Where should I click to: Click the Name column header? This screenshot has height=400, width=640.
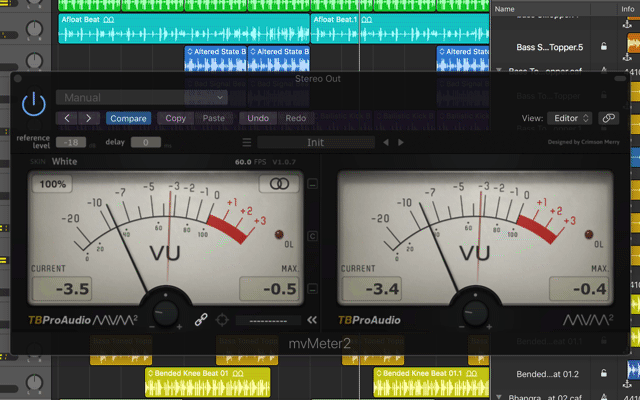504,9
